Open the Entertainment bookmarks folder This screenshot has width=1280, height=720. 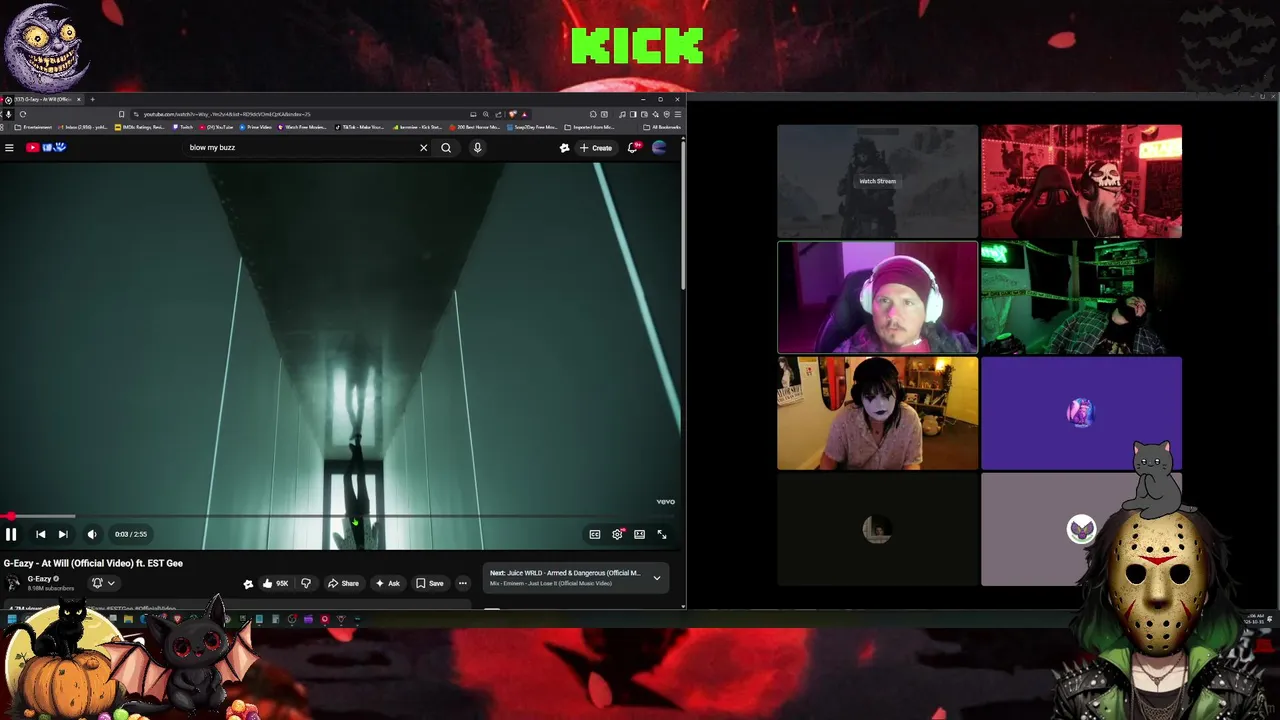pos(33,127)
